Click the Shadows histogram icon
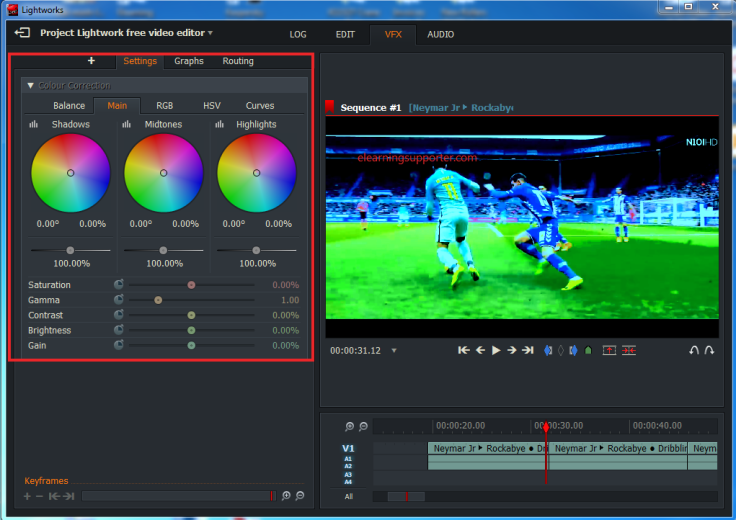The width and height of the screenshot is (736, 520). pyautogui.click(x=33, y=124)
